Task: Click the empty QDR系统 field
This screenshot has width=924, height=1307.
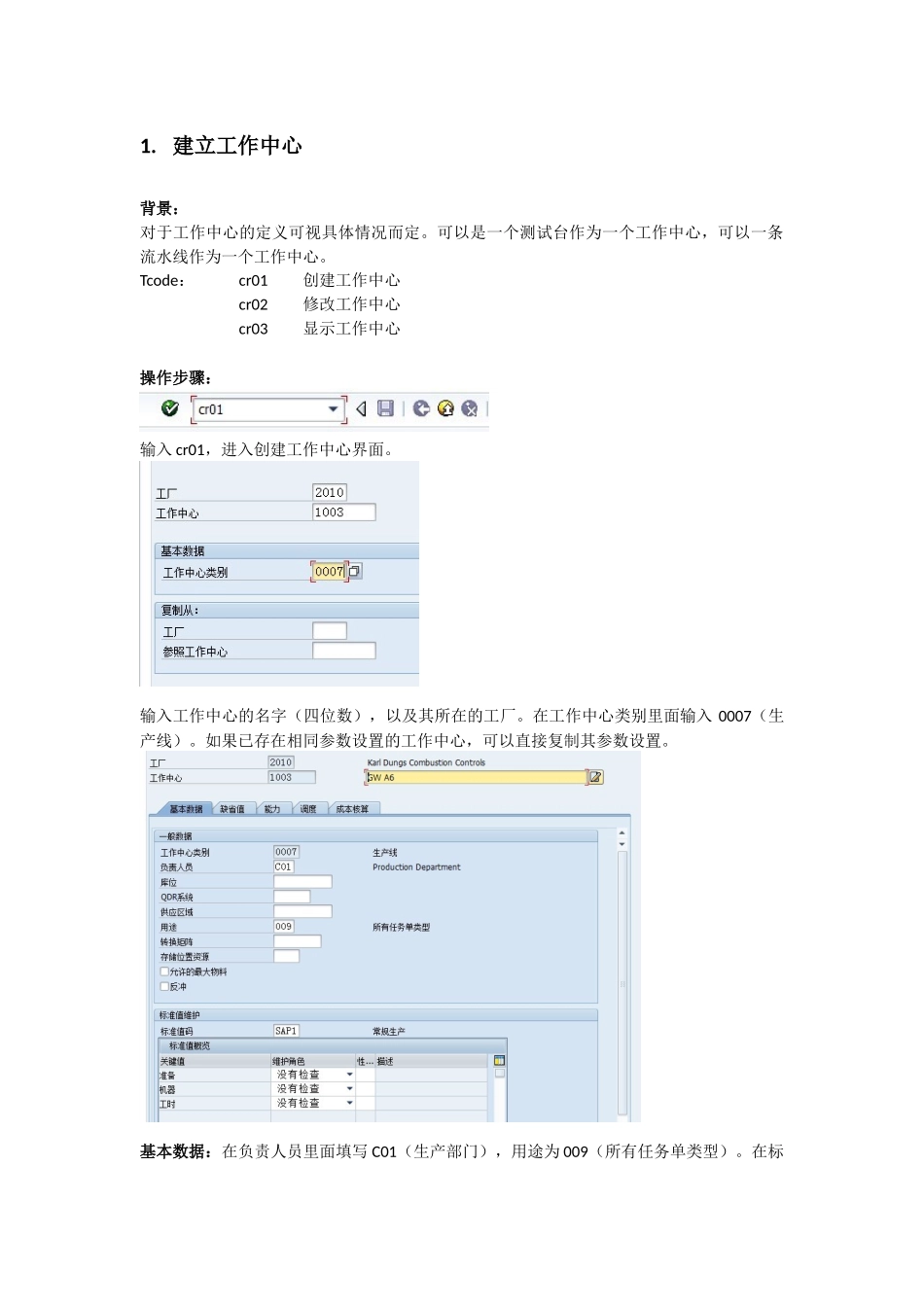Action: pos(292,897)
